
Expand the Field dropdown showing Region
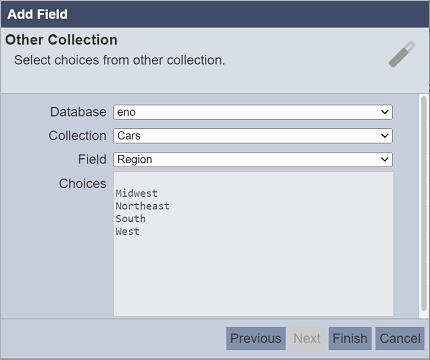pyautogui.click(x=253, y=159)
